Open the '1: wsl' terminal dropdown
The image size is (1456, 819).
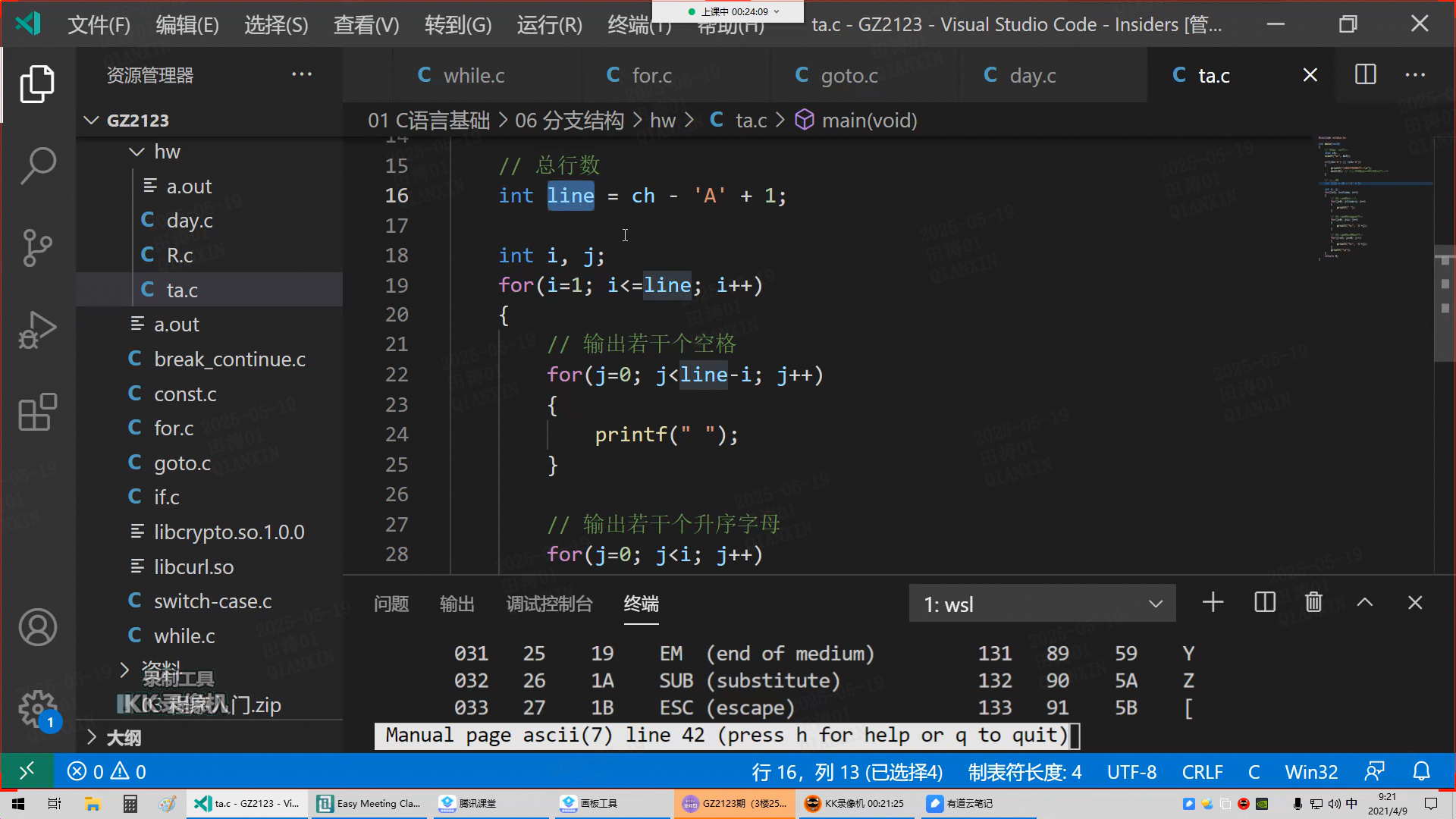tap(1042, 604)
